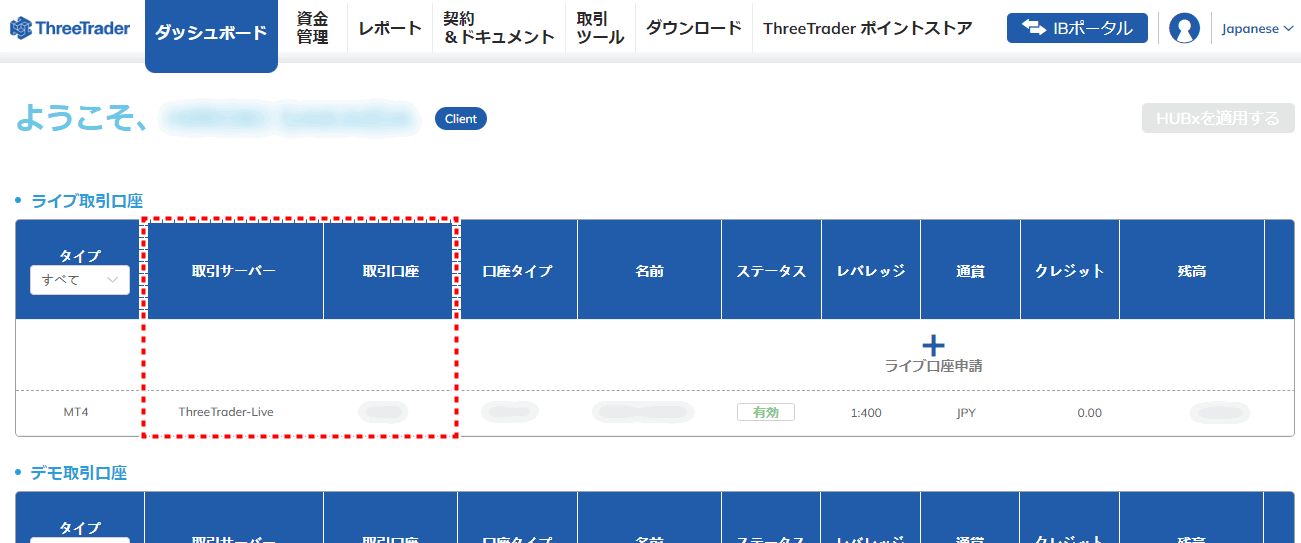Viewport: 1301px width, 543px height.
Task: Click the デモ取引口座 section heading
Action: coord(79,473)
